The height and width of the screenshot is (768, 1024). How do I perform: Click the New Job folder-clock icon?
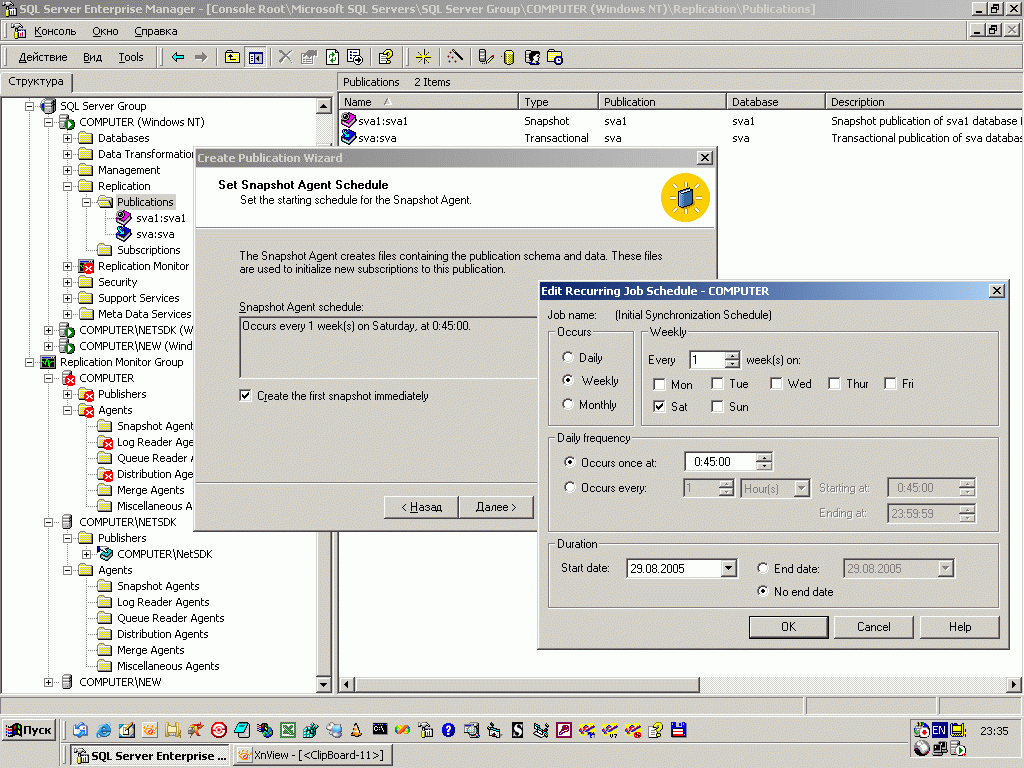pyautogui.click(x=555, y=57)
